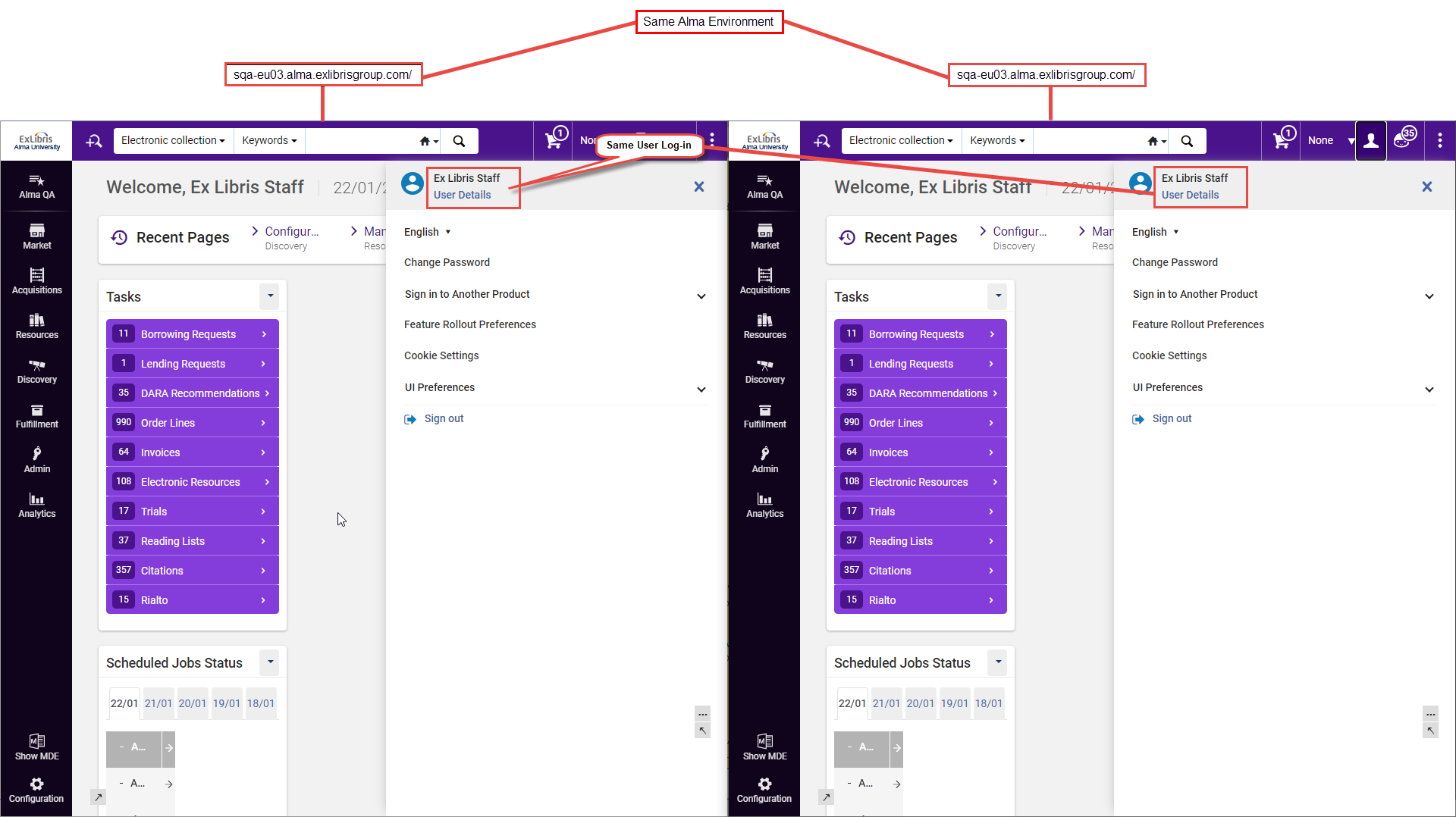Image resolution: width=1456 pixels, height=817 pixels.
Task: Select 21/01 tab in left Scheduled Jobs
Action: (x=158, y=704)
